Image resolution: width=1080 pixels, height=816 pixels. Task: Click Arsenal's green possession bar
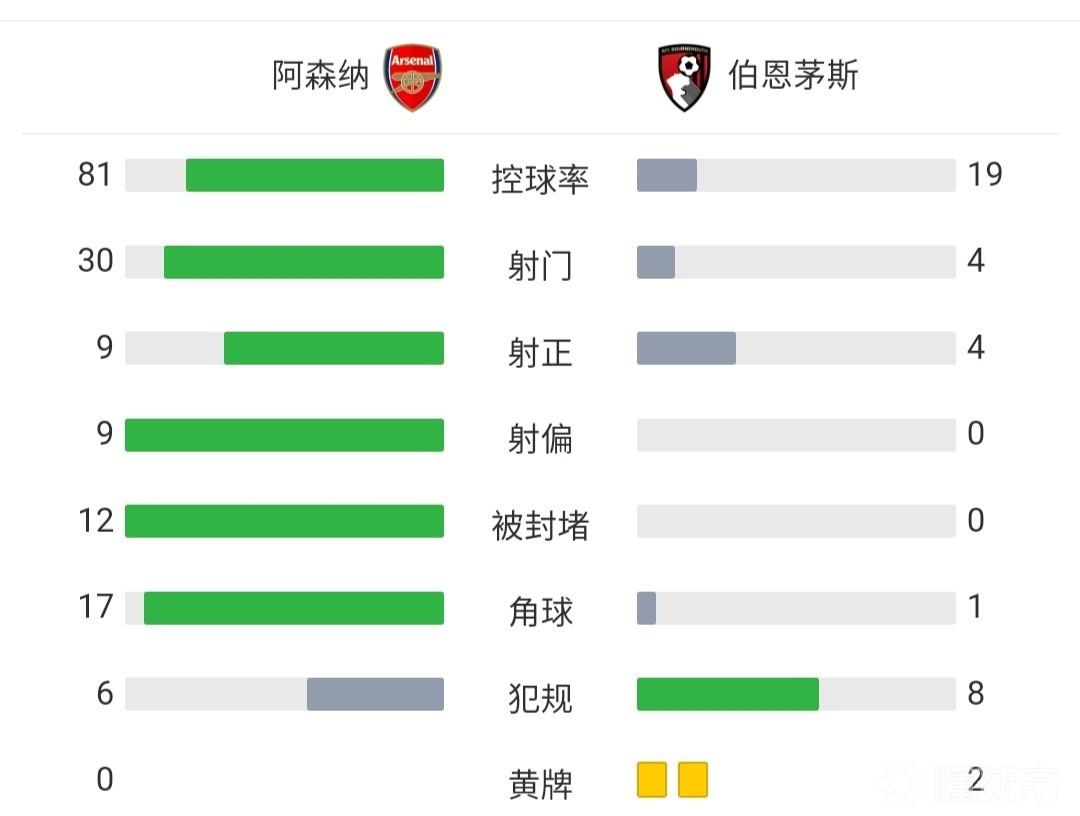(x=315, y=175)
